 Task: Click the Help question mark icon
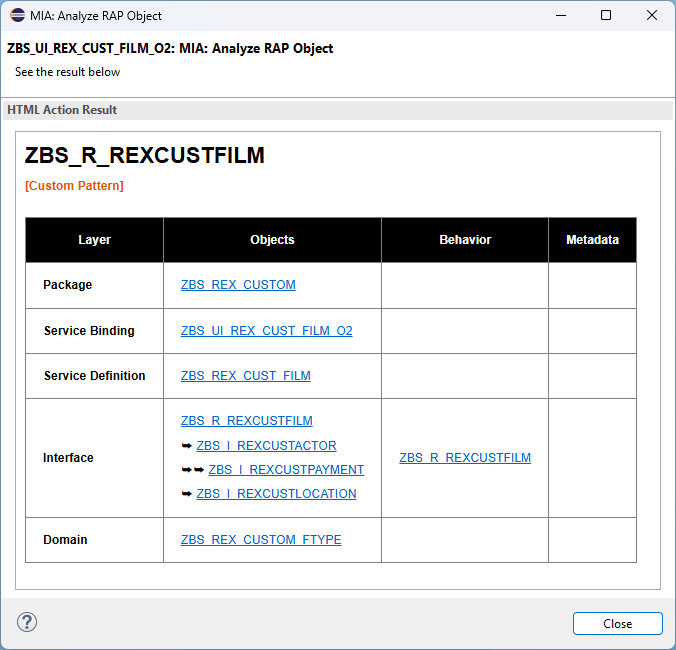pos(27,622)
